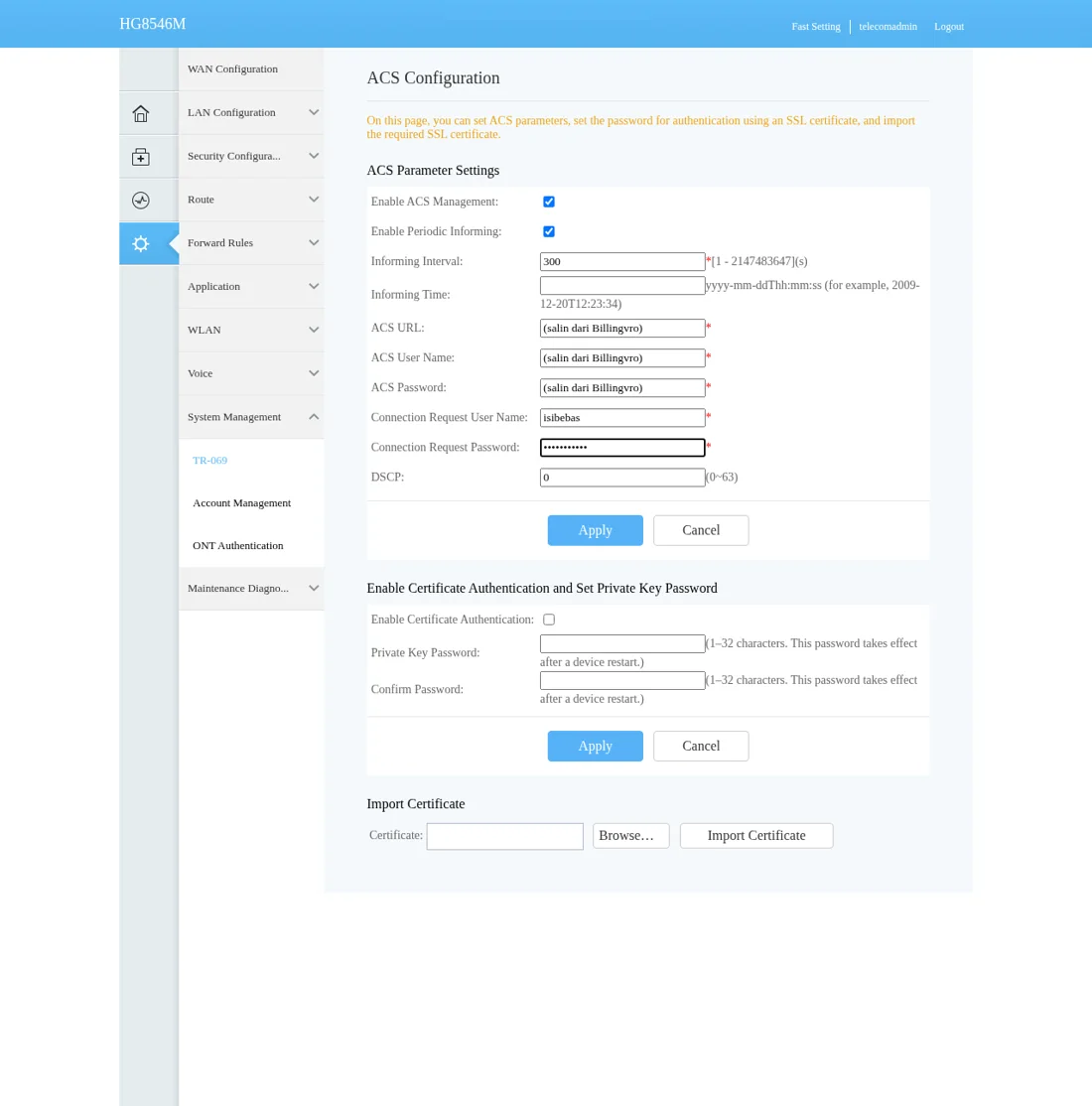This screenshot has height=1106, width=1092.
Task: Click the HG8546M device title
Action: [x=152, y=24]
